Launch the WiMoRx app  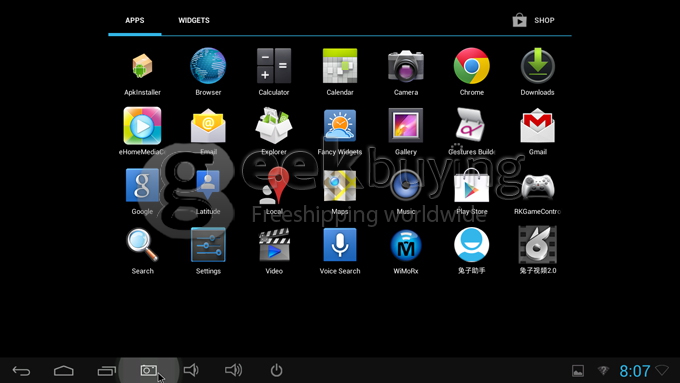[406, 245]
